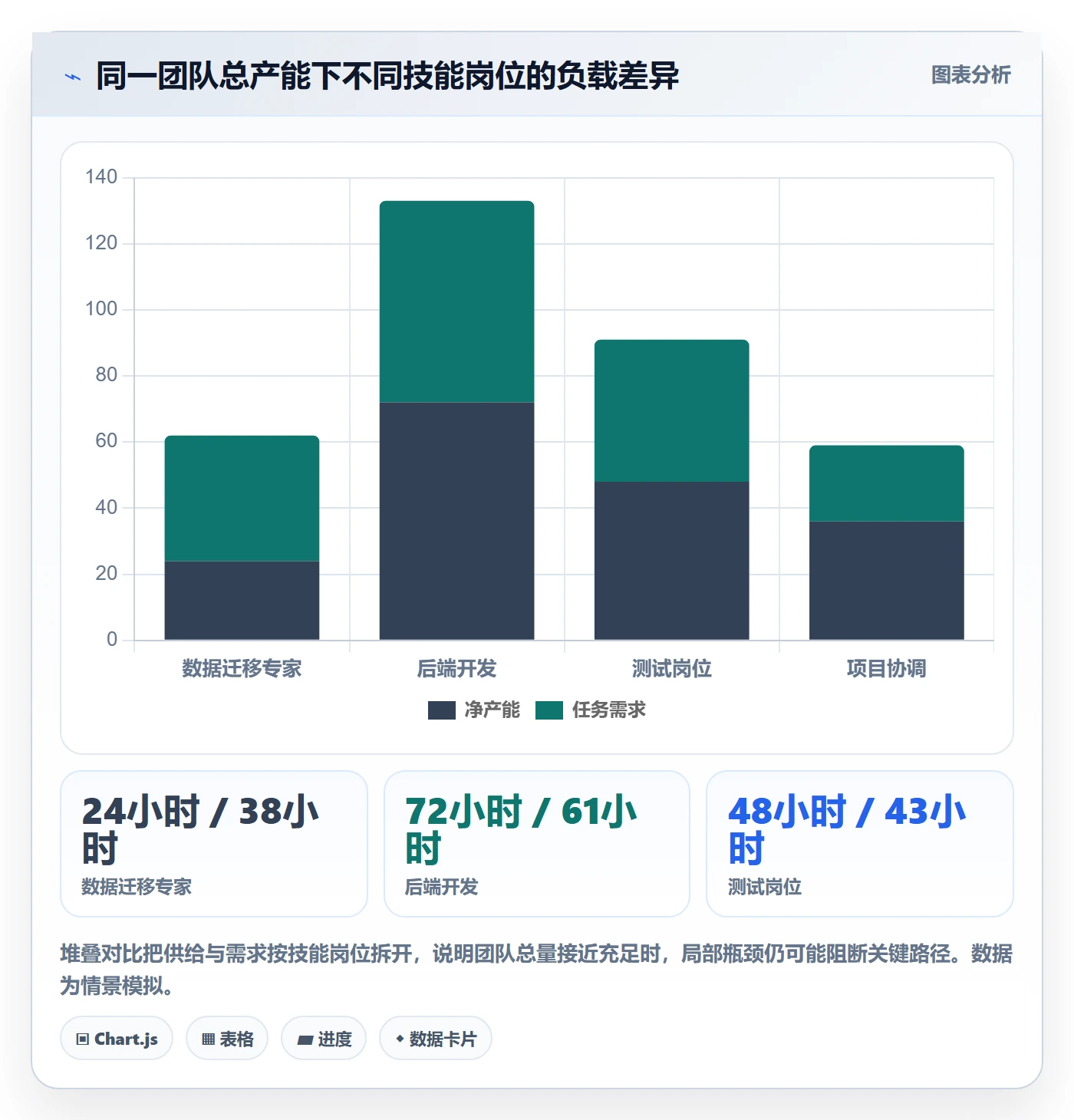Click the 表格 grid icon
The width and height of the screenshot is (1074, 1120).
[x=208, y=1039]
